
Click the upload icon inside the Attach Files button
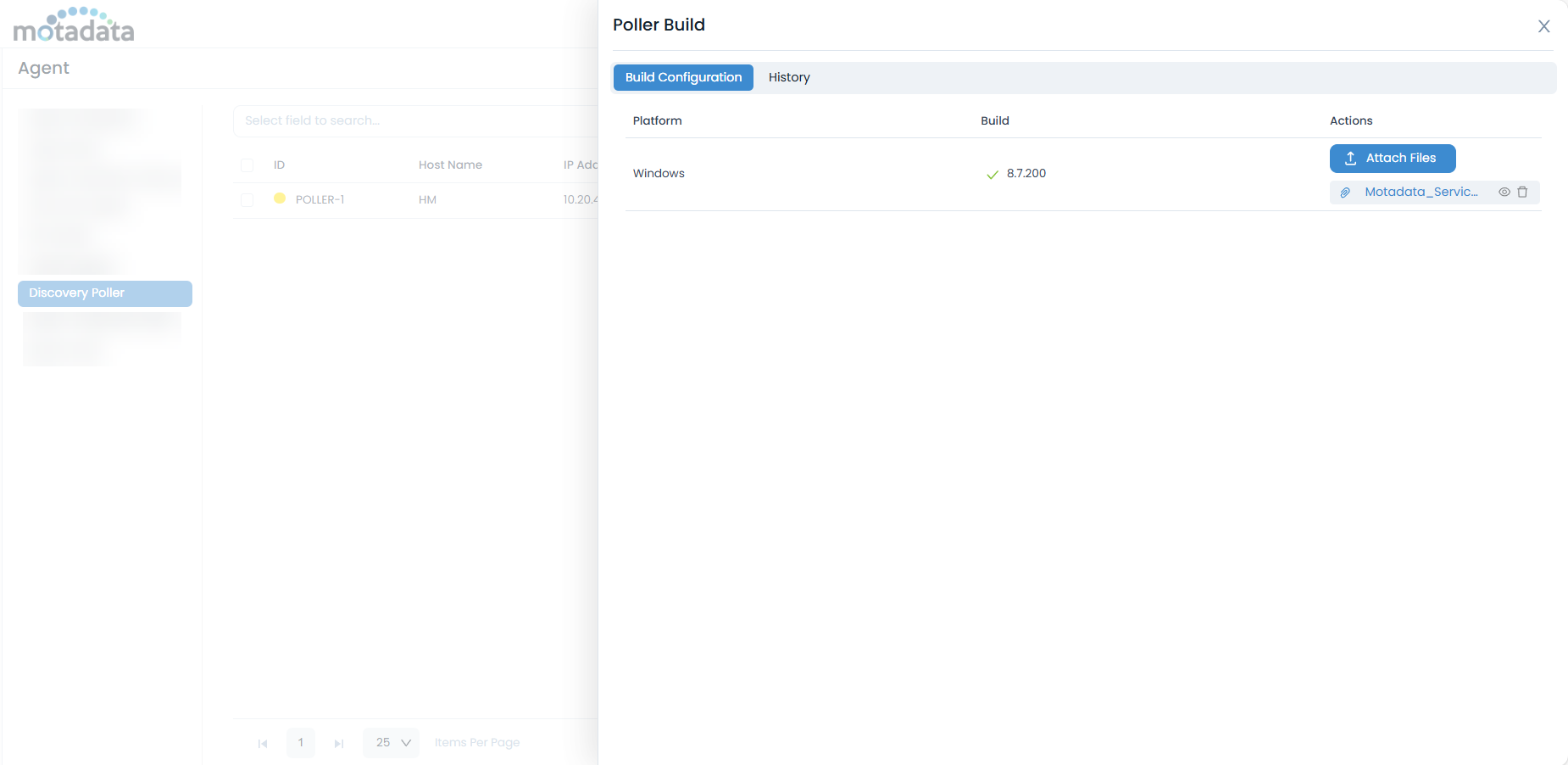click(x=1350, y=158)
